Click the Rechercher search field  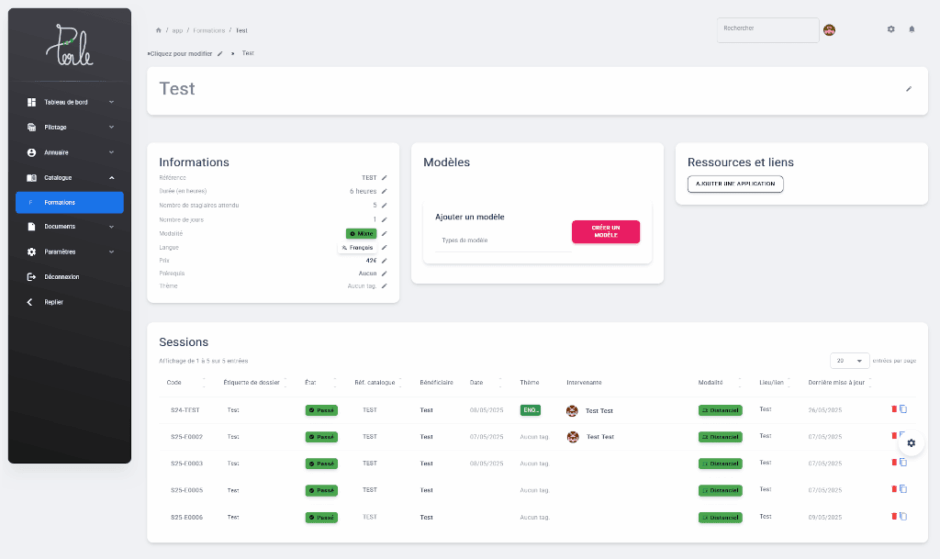tap(768, 30)
